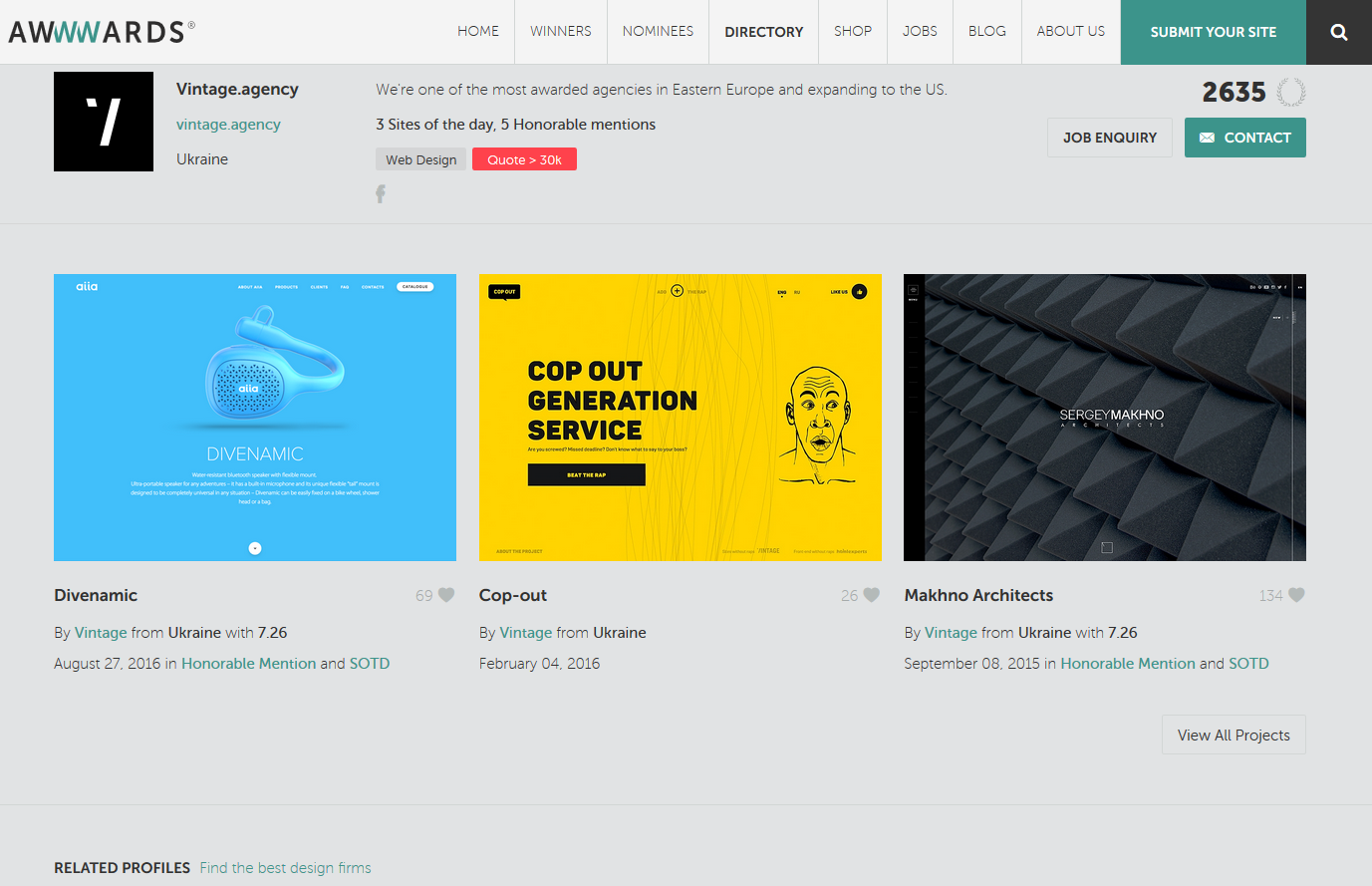1372x886 pixels.
Task: Click Vintage author link under Cop-out
Action: pyautogui.click(x=526, y=633)
